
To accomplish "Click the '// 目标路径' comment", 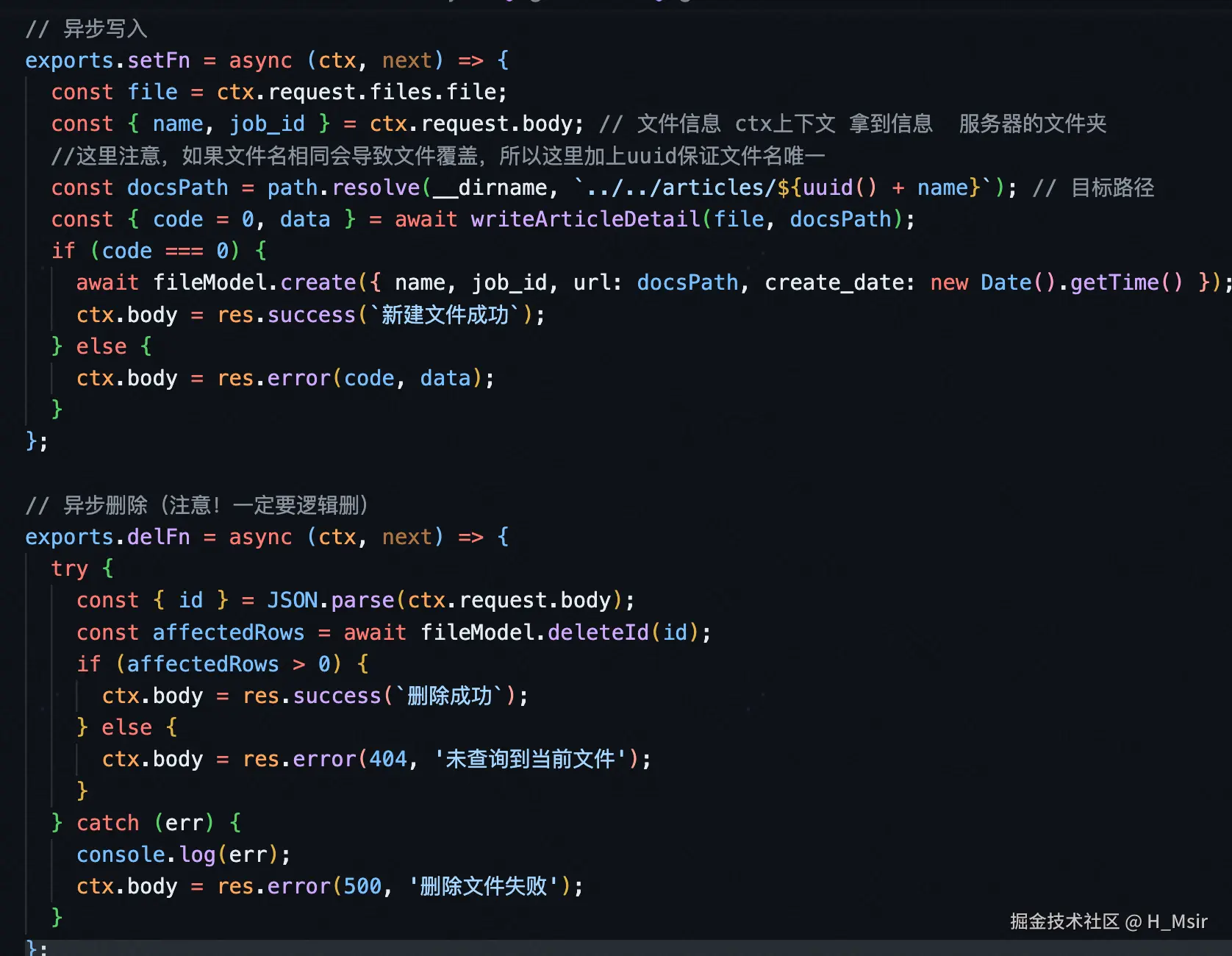I will [x=1093, y=188].
